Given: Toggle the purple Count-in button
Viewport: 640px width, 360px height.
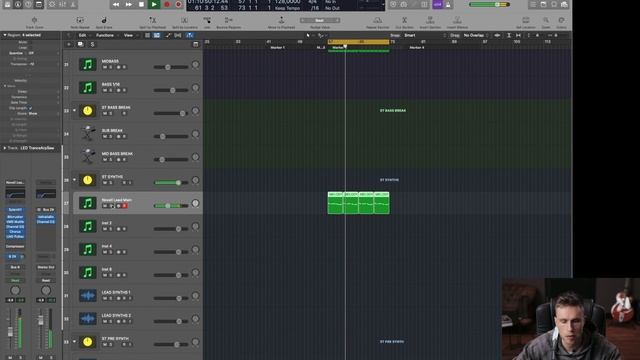Looking at the screenshot, I should point(438,4).
